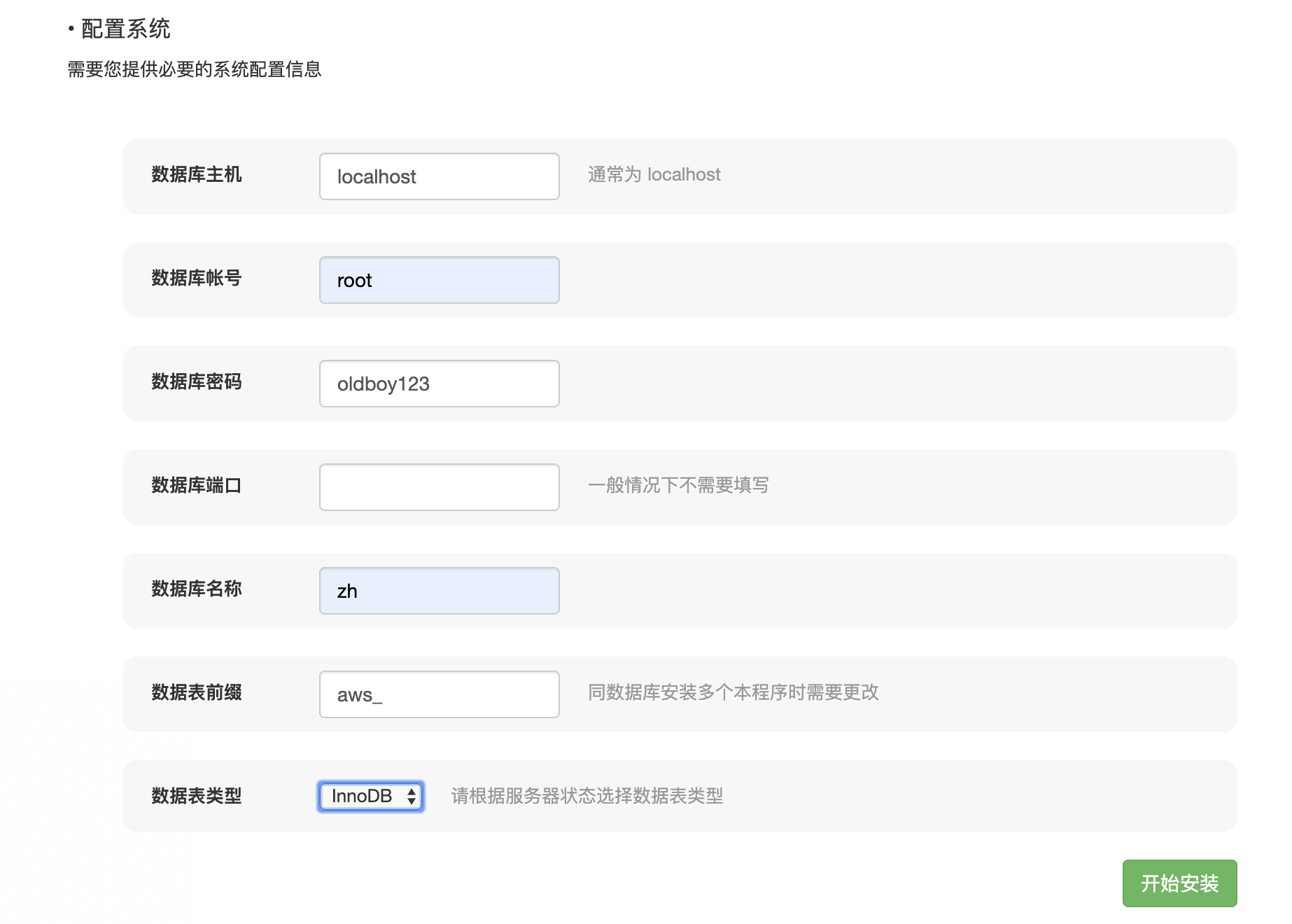
Task: Click the database host input with localhost
Action: tap(439, 176)
